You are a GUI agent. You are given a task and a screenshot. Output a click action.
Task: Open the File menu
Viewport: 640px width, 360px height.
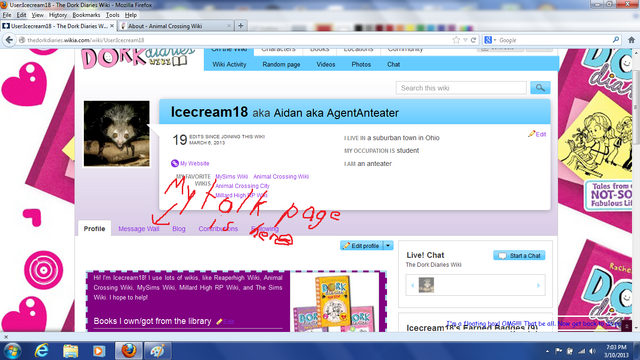[x=7, y=15]
